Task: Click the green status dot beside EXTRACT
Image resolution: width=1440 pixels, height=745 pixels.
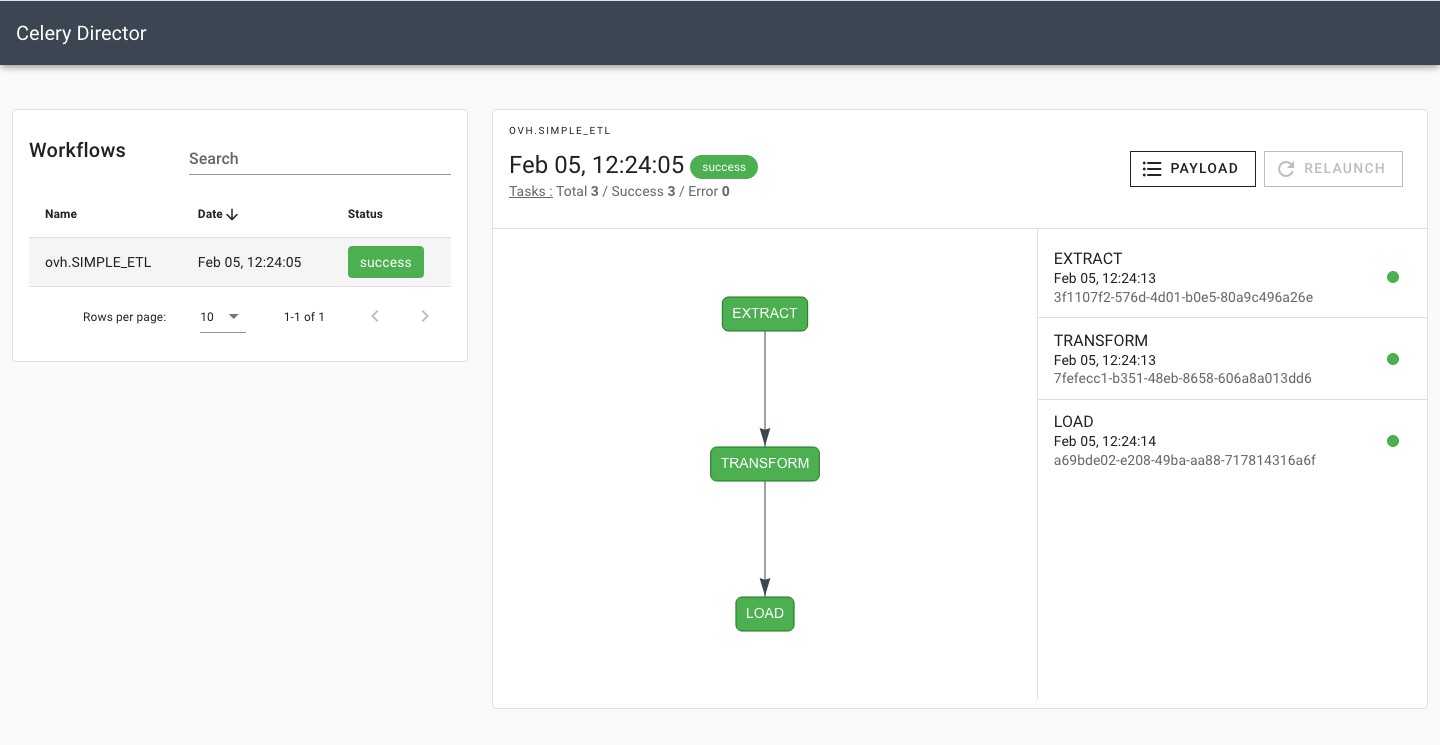Action: [1393, 277]
